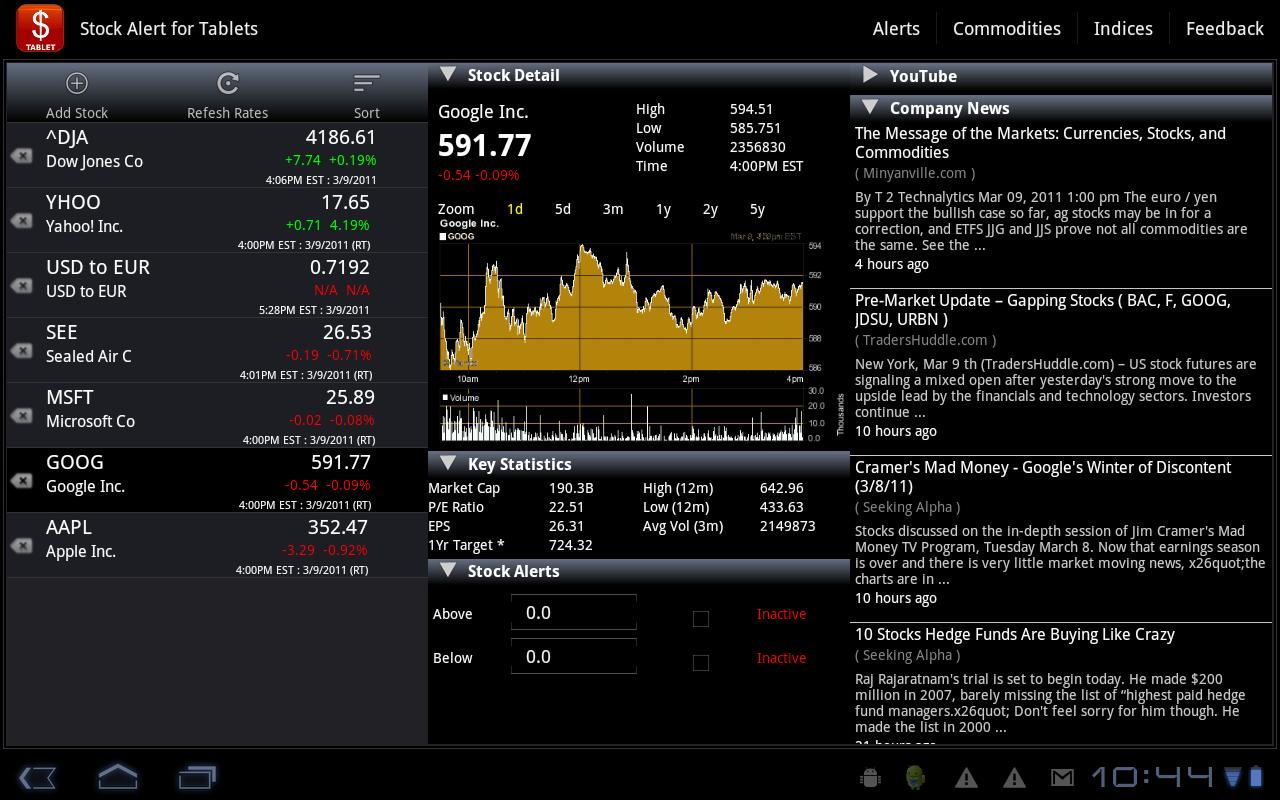Click the Below alert price input field
Image resolution: width=1280 pixels, height=800 pixels.
(x=574, y=656)
